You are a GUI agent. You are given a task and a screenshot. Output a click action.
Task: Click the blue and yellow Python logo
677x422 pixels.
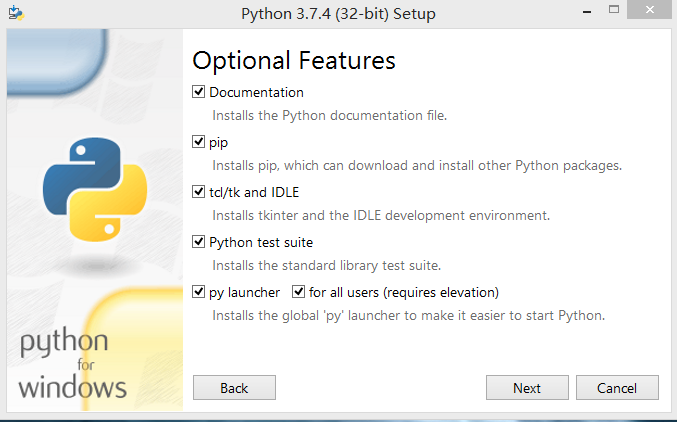[95, 190]
